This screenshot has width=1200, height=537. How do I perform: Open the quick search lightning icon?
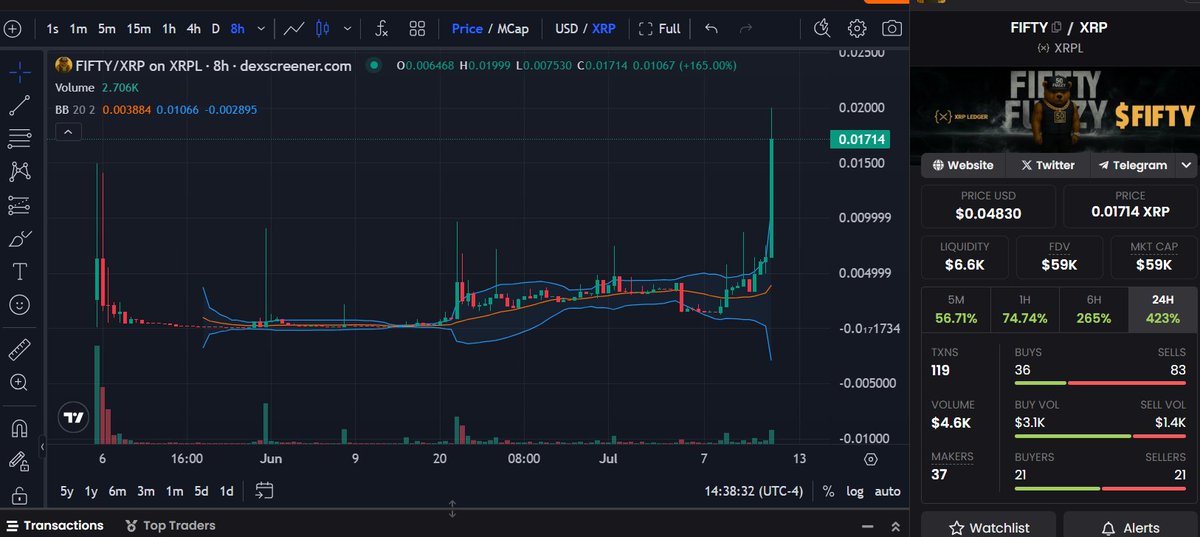click(822, 29)
